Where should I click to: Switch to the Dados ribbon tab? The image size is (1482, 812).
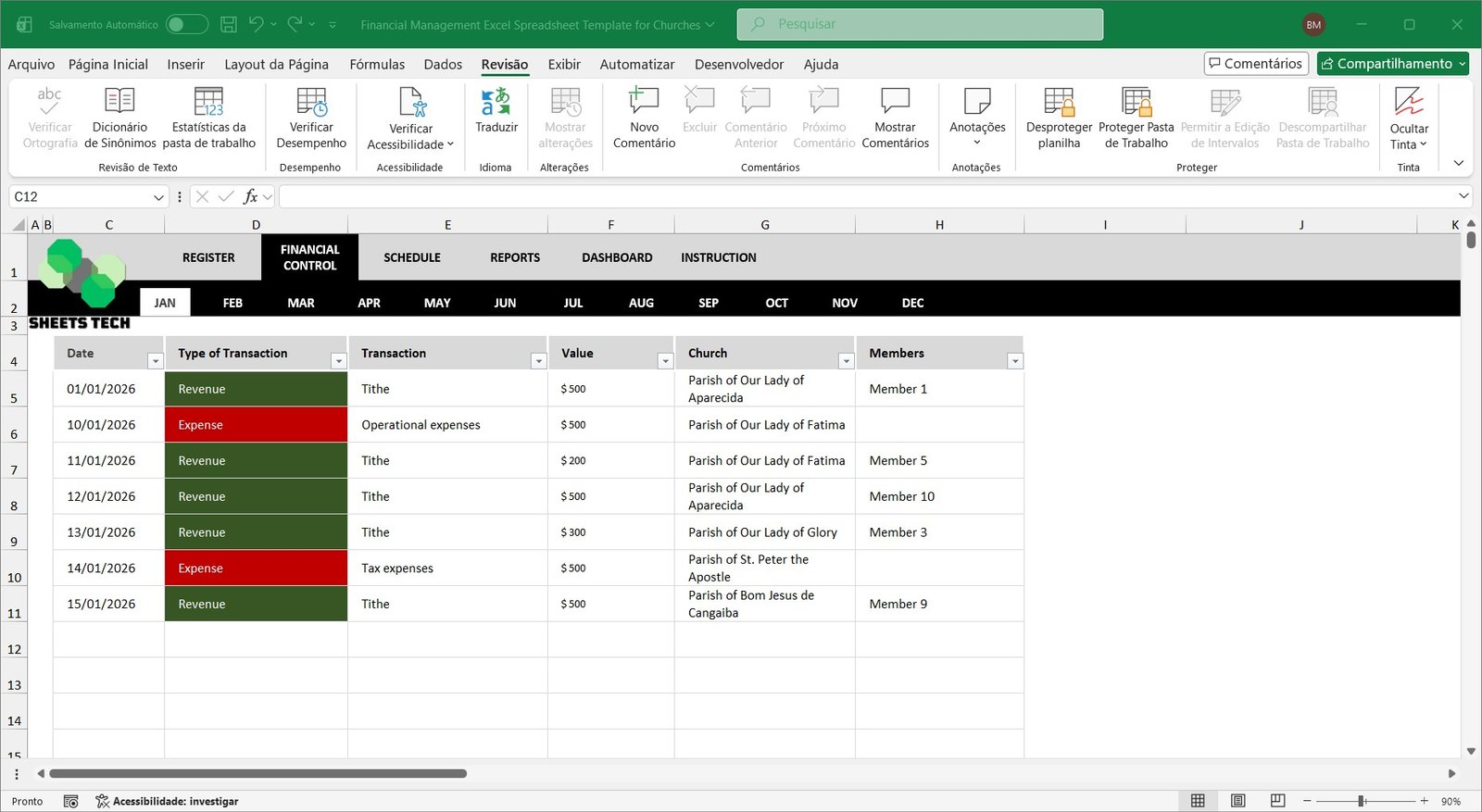[443, 64]
